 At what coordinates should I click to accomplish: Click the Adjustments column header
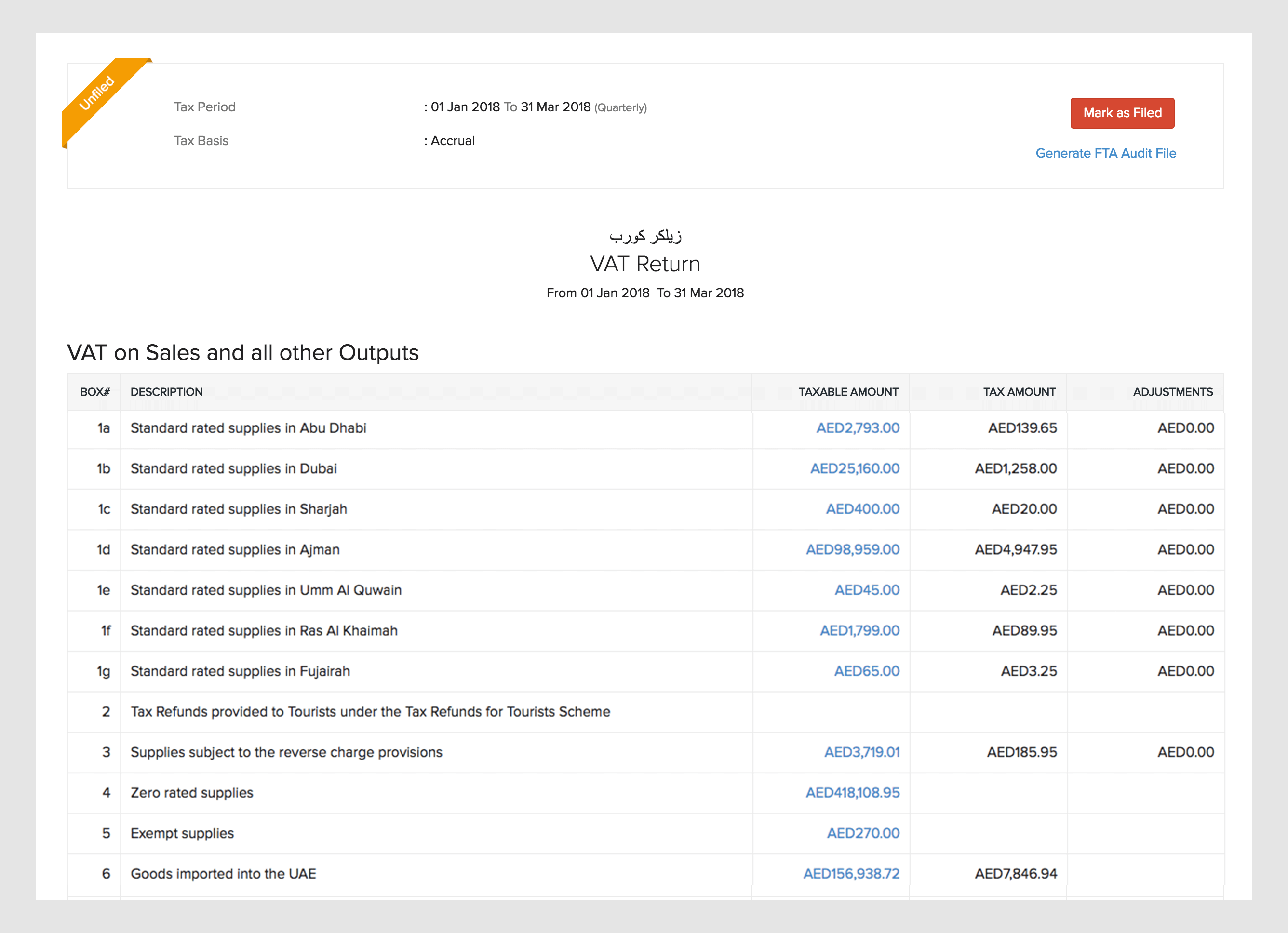tap(1172, 392)
